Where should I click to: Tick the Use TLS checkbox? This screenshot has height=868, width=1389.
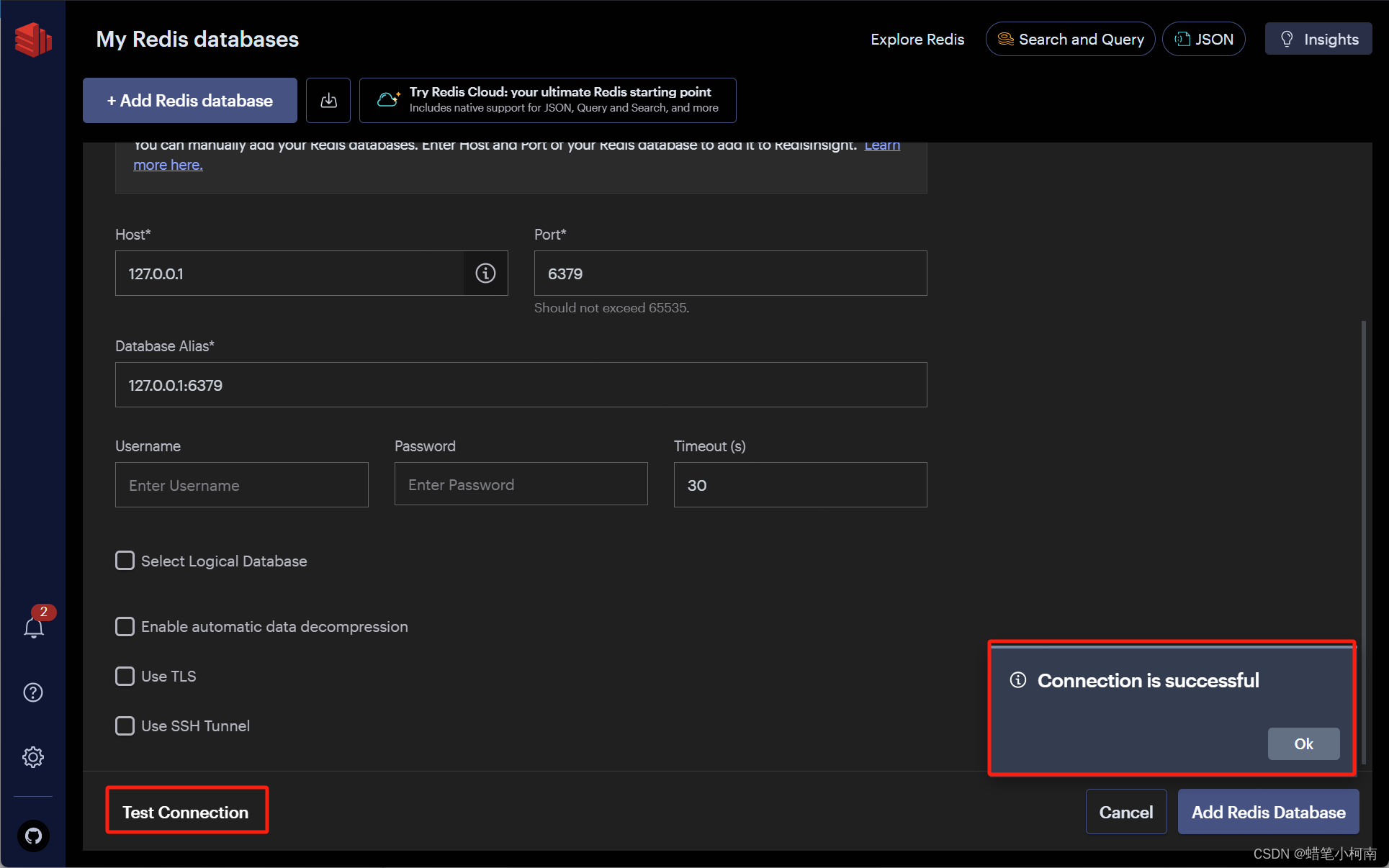click(125, 677)
